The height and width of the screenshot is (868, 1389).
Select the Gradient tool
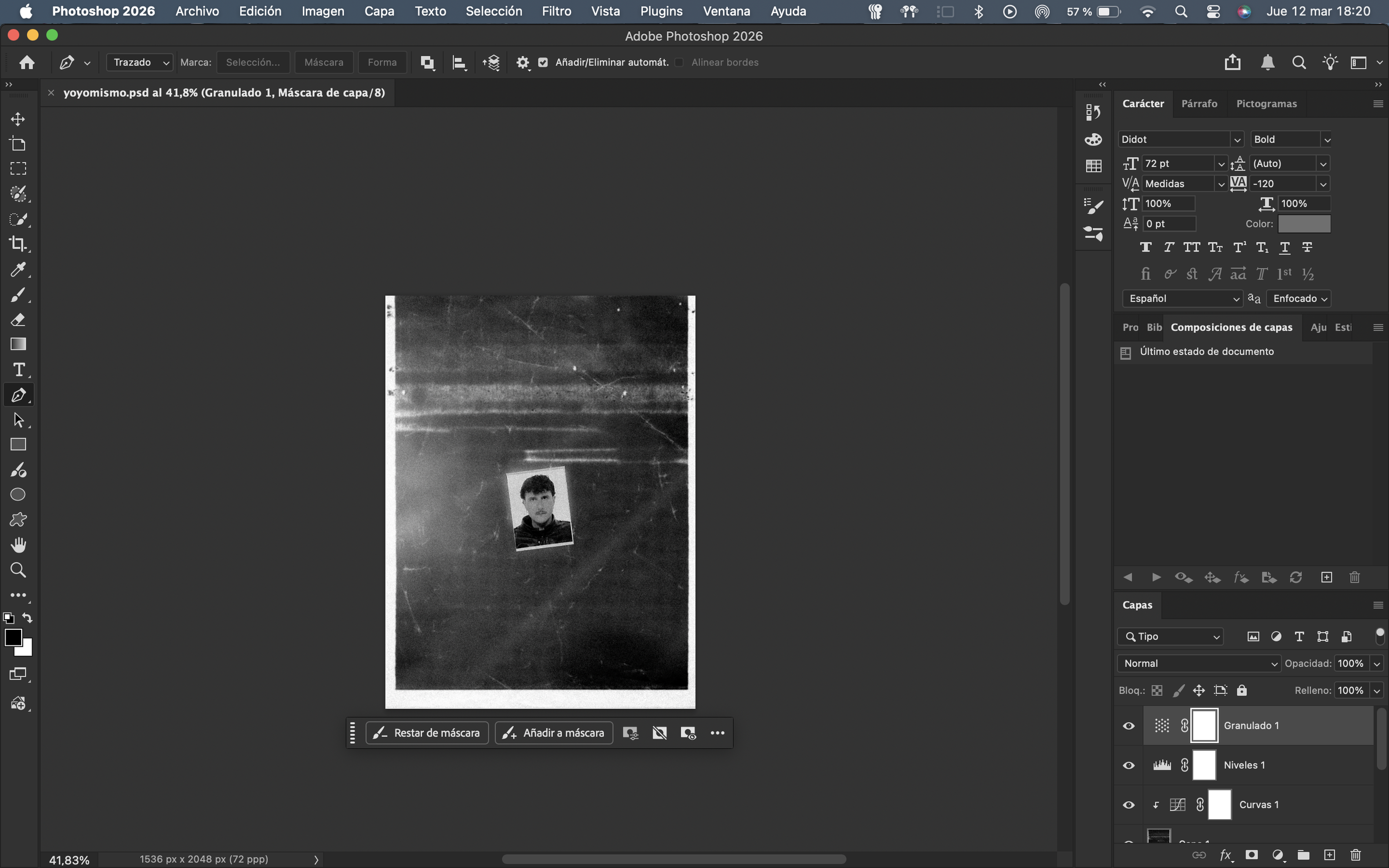18,344
